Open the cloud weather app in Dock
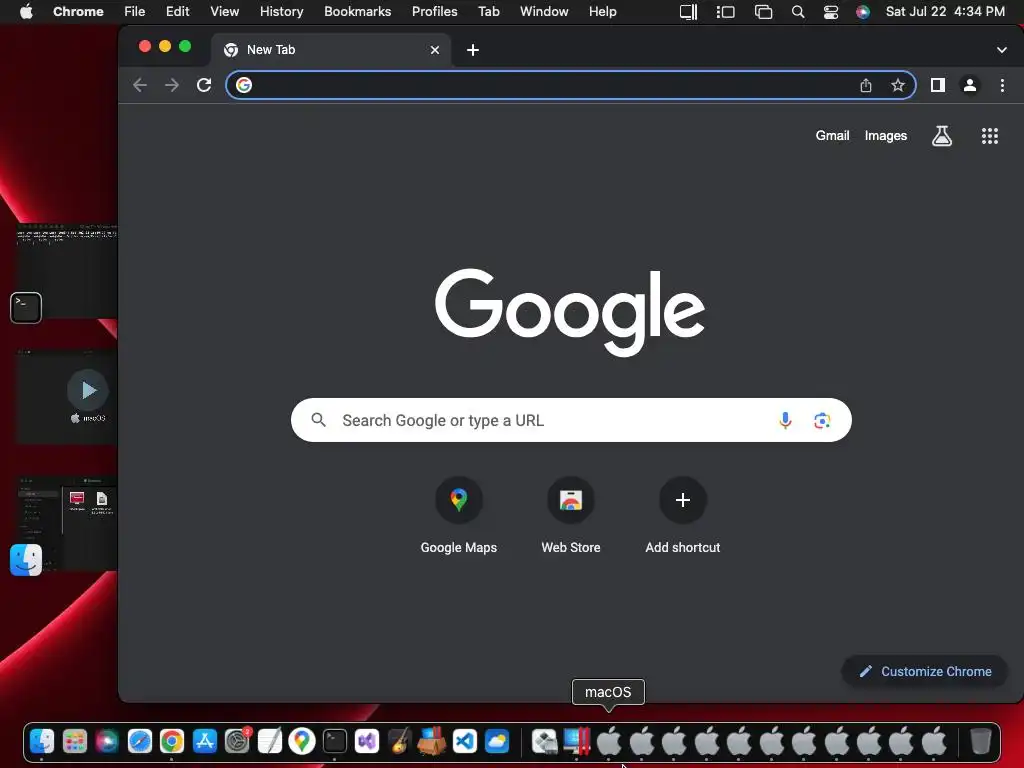The width and height of the screenshot is (1024, 768). [x=497, y=741]
